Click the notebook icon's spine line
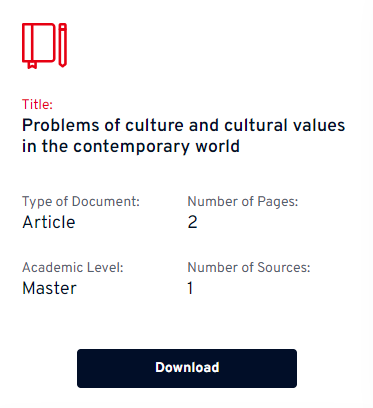 tap(33, 42)
